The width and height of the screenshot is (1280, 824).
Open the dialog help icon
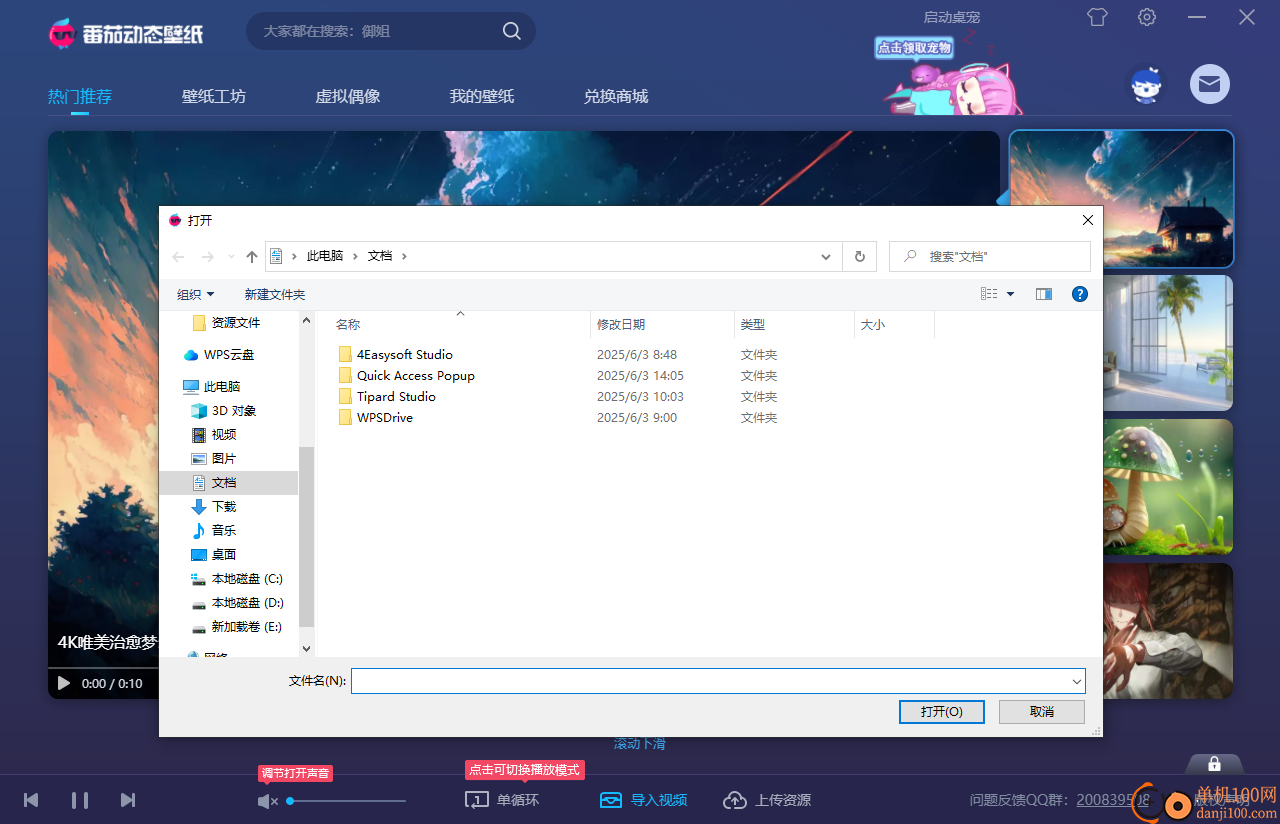[1080, 294]
